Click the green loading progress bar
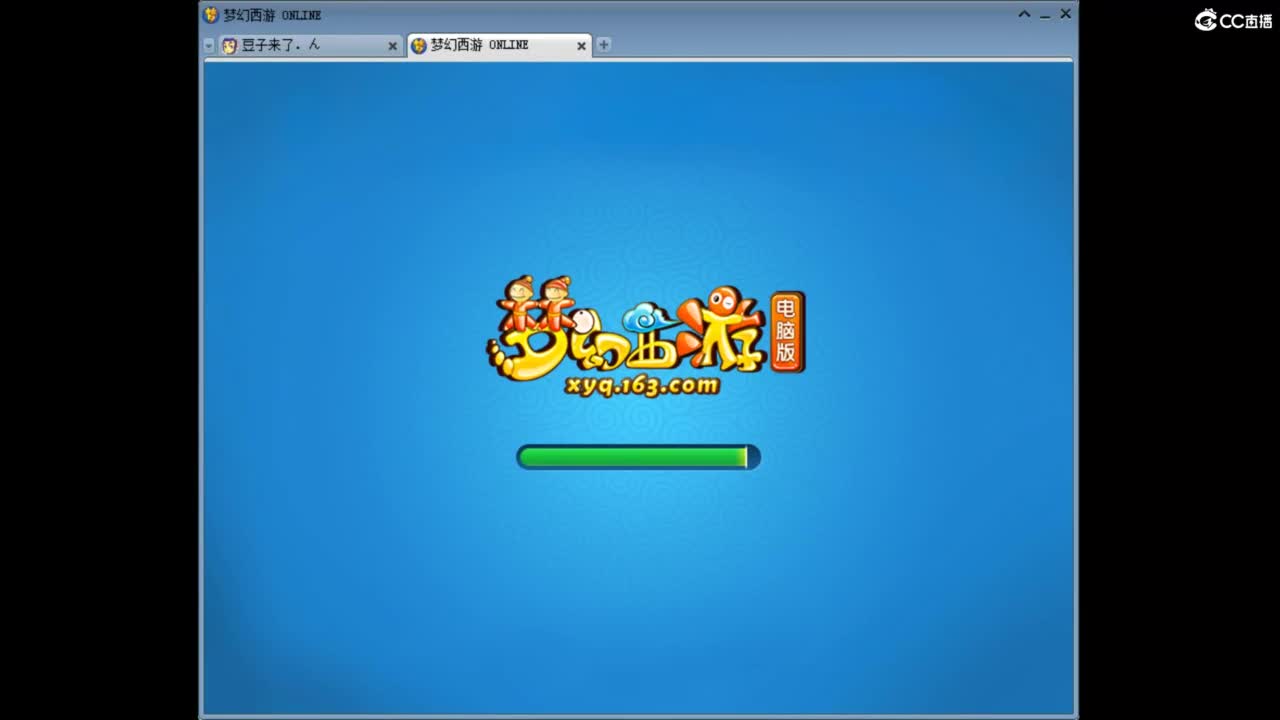 point(638,457)
